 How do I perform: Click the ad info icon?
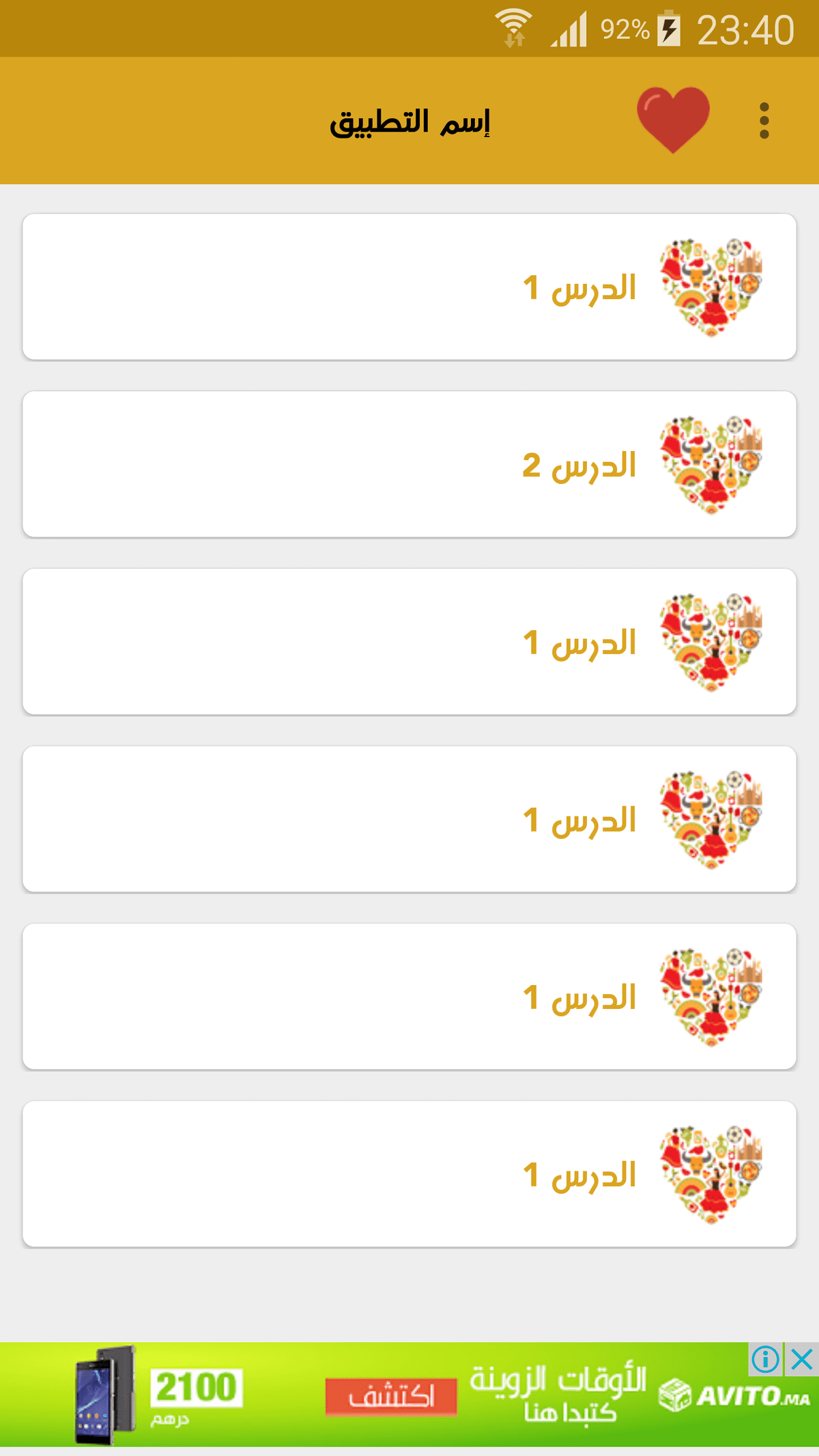click(x=765, y=1359)
